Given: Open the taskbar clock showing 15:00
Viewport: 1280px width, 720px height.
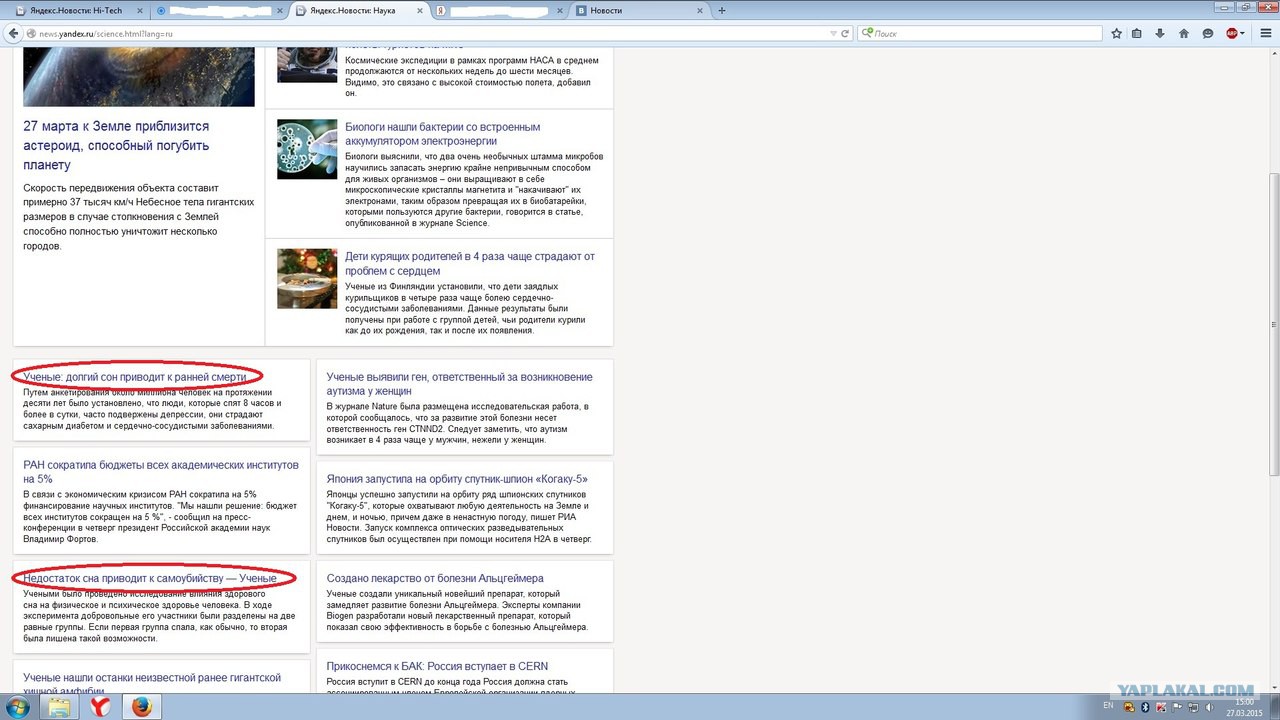Looking at the screenshot, I should click(1245, 707).
